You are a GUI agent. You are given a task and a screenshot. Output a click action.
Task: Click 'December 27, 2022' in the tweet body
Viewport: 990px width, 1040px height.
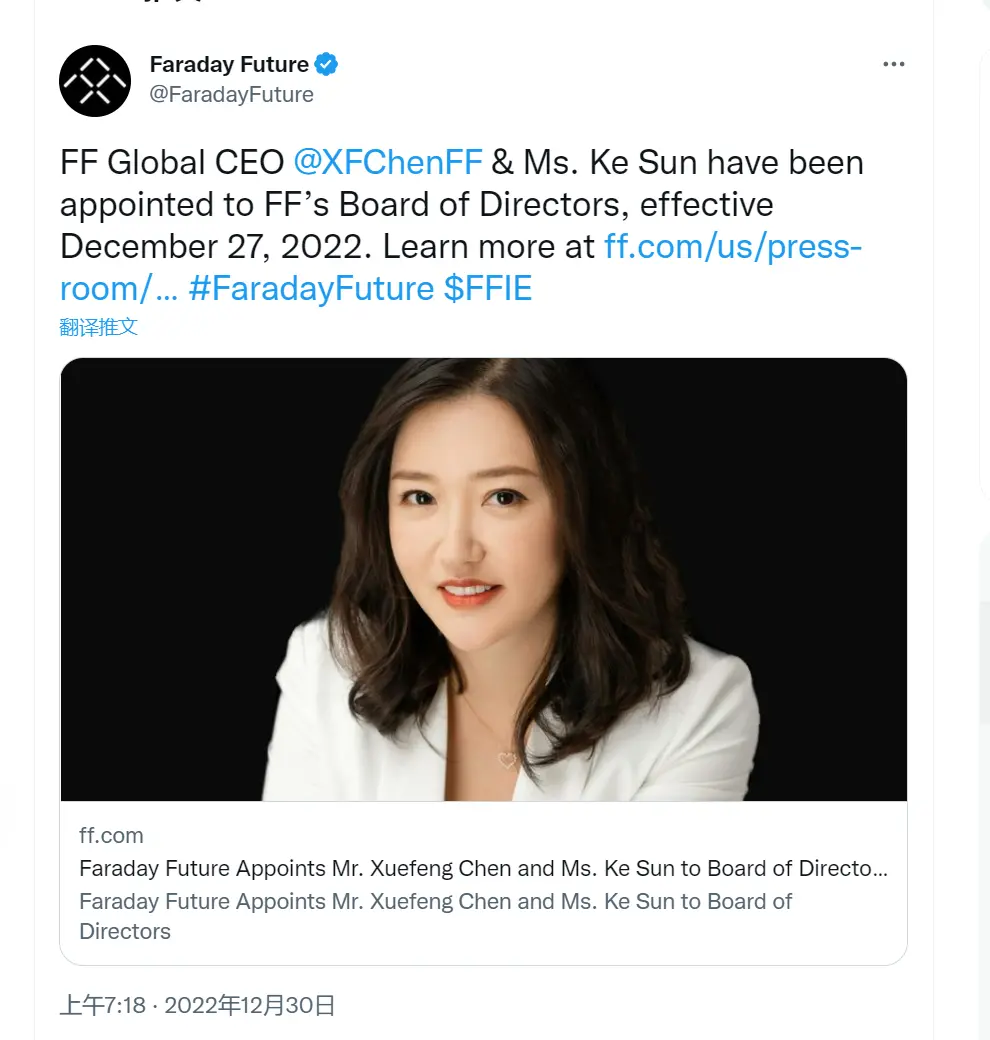[213, 246]
